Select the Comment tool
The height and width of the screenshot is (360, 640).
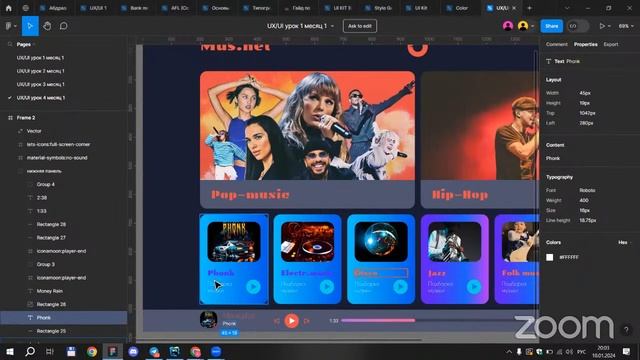(64, 26)
